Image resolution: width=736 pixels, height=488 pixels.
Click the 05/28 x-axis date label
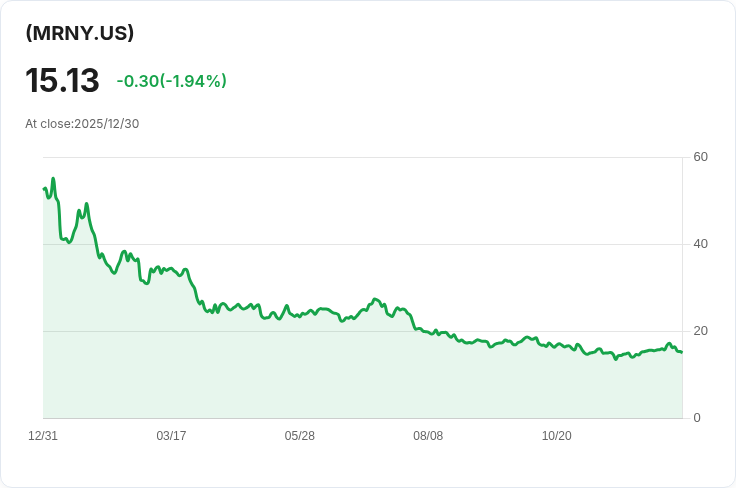(x=299, y=435)
